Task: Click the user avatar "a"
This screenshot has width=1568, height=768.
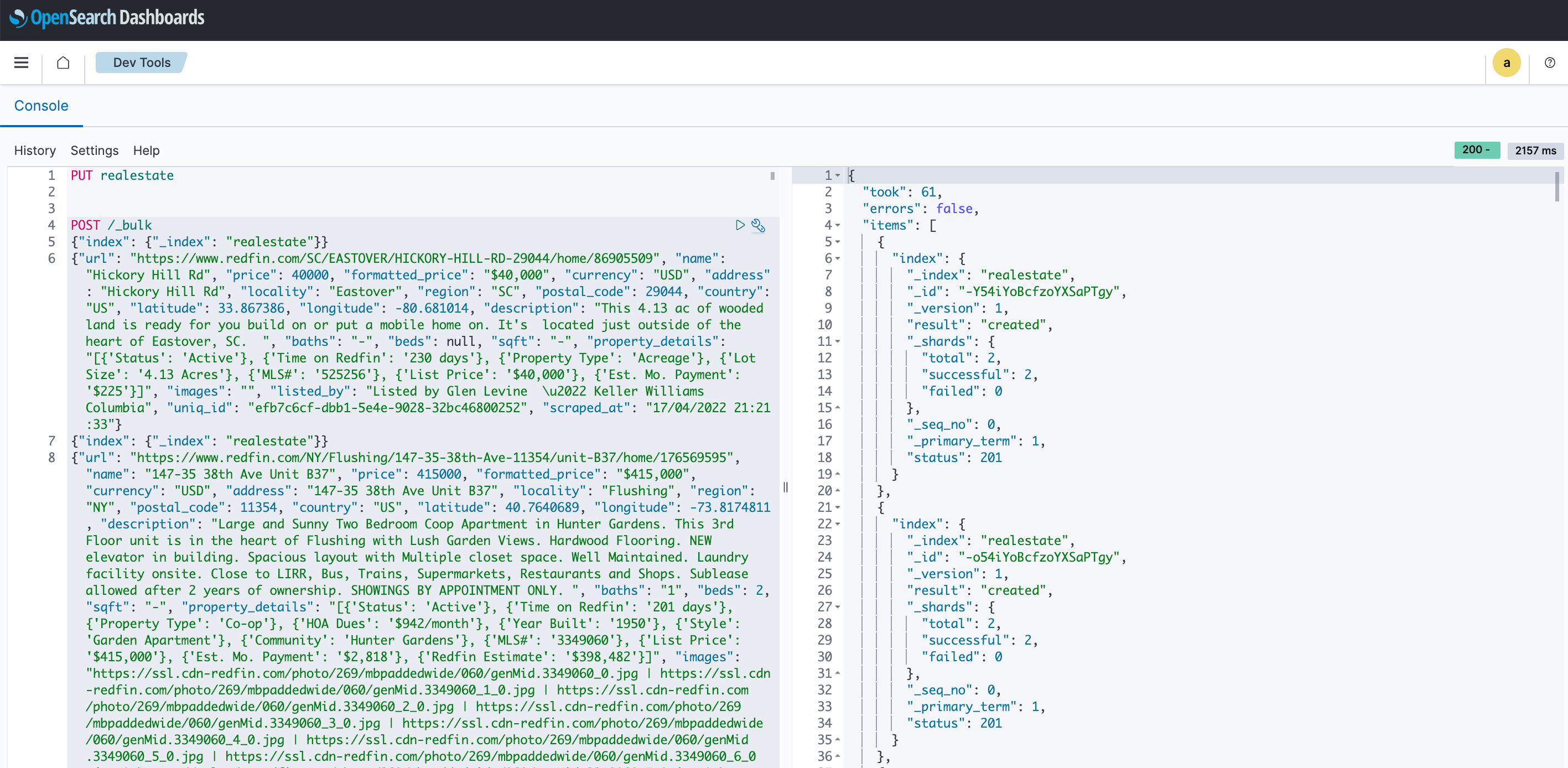Action: 1506,63
